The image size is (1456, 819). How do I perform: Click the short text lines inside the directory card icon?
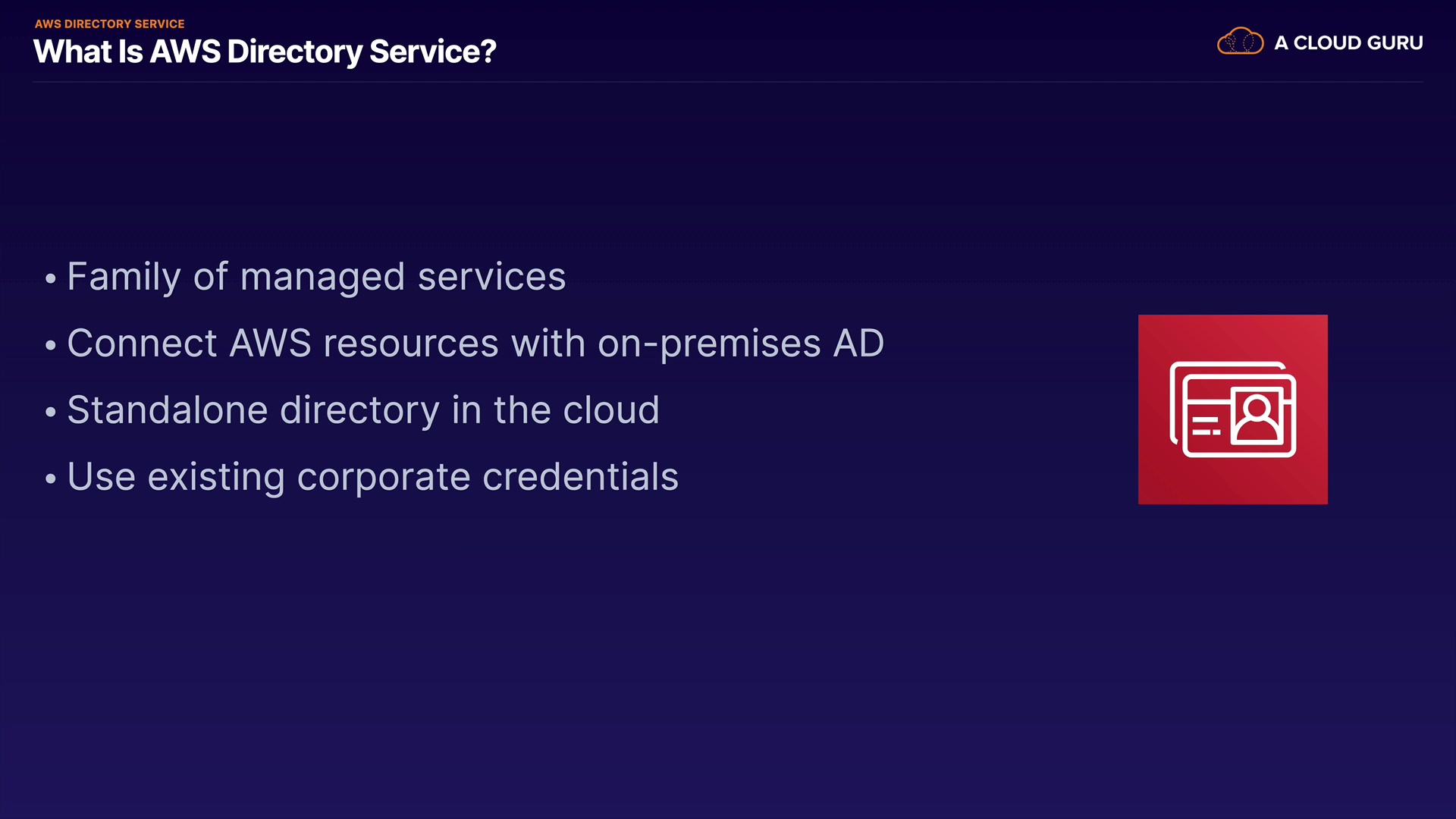pos(1205,425)
